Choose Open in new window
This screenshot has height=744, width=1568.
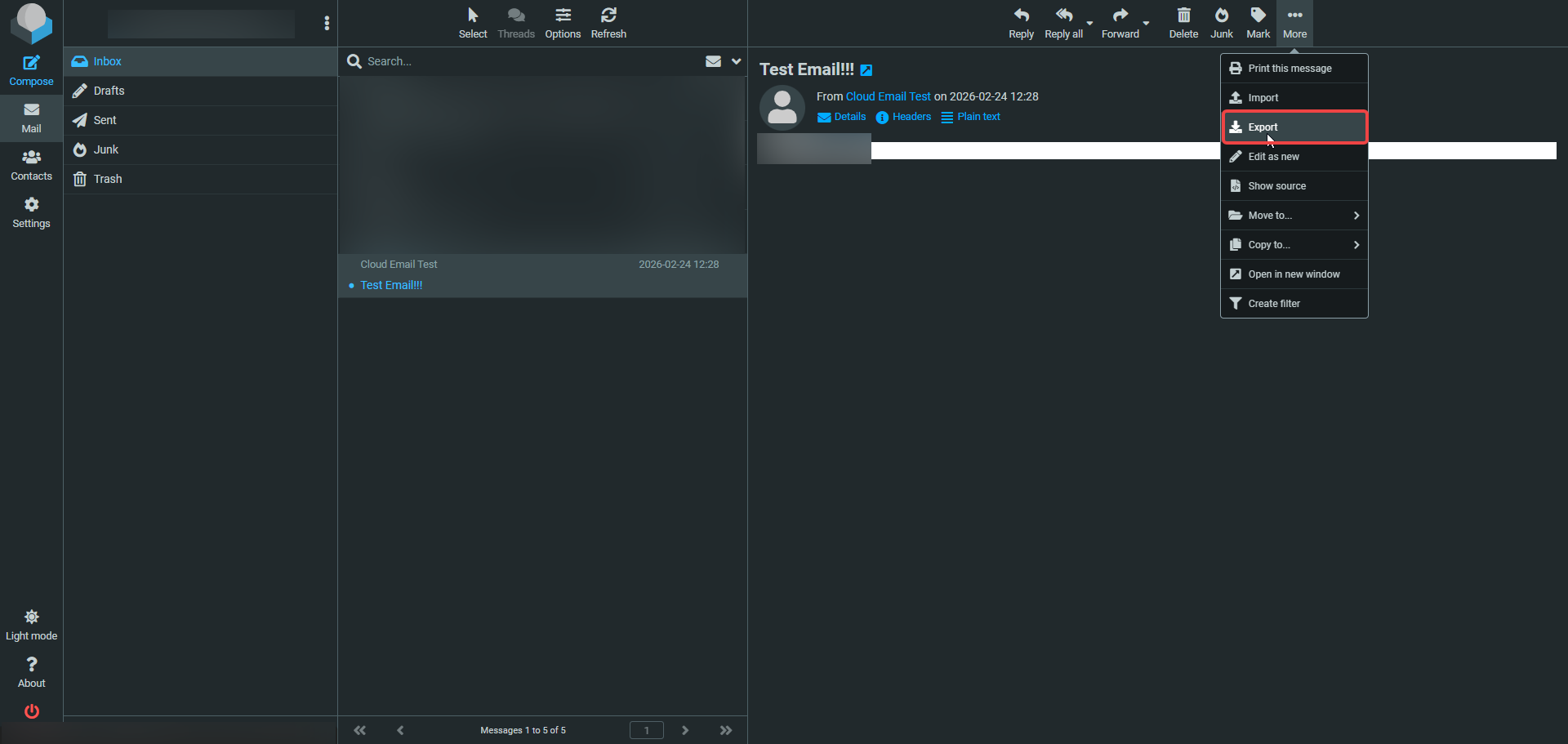pyautogui.click(x=1294, y=274)
